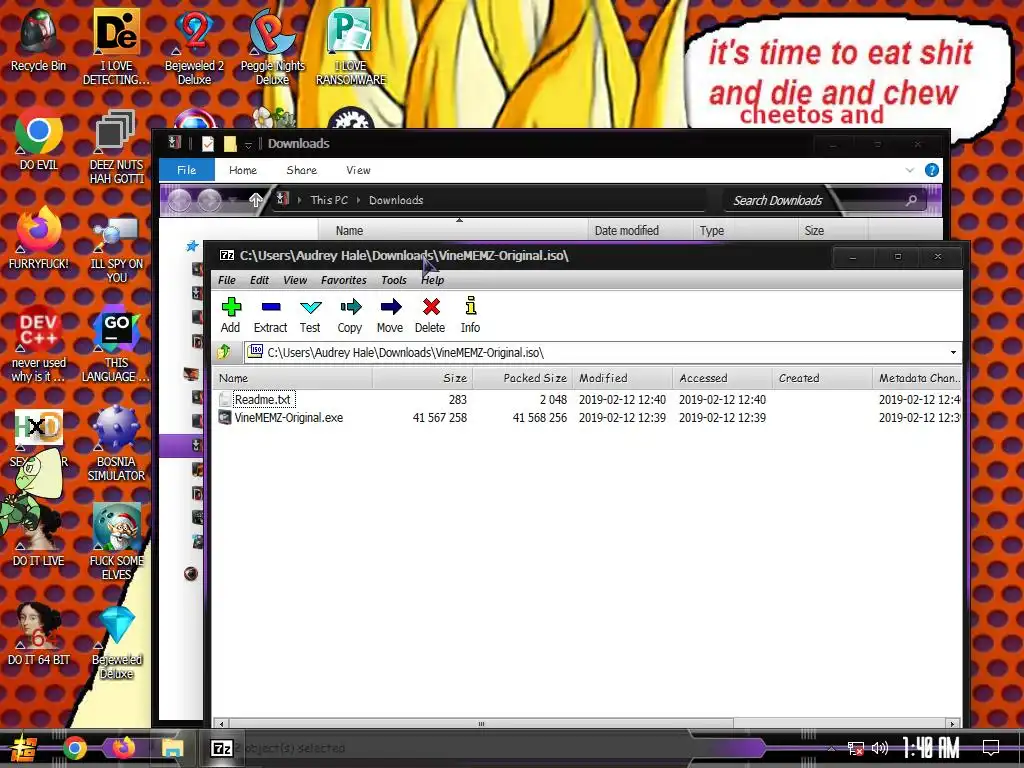This screenshot has height=768, width=1024.
Task: Launch Chrome from the taskbar
Action: point(75,748)
